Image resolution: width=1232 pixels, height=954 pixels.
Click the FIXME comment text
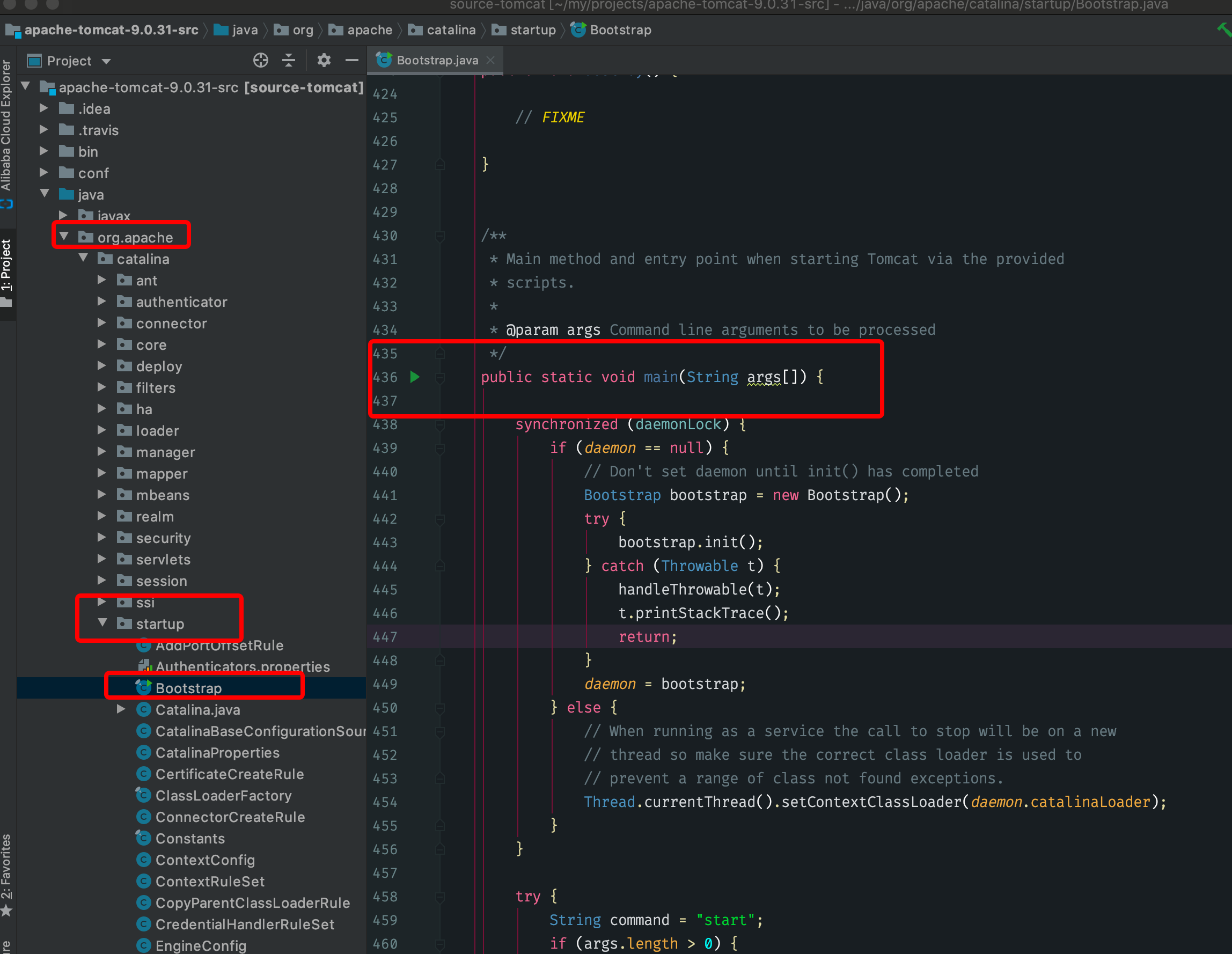[563, 118]
